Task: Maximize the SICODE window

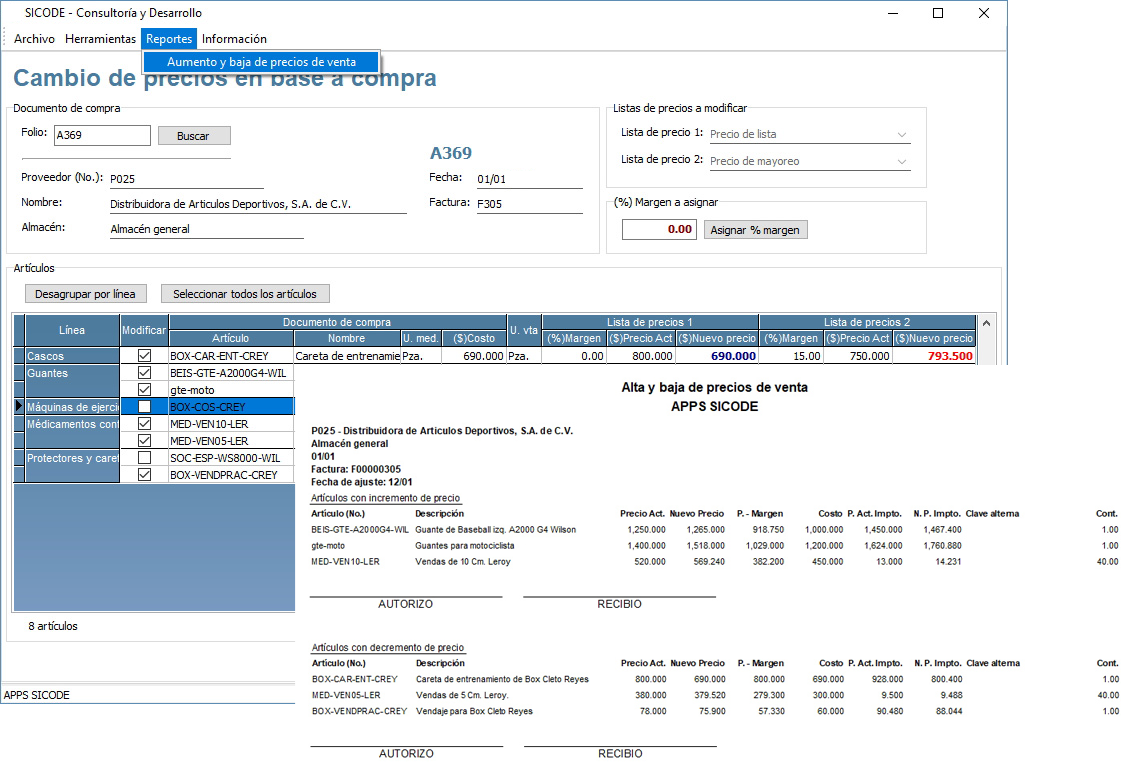Action: (x=938, y=13)
